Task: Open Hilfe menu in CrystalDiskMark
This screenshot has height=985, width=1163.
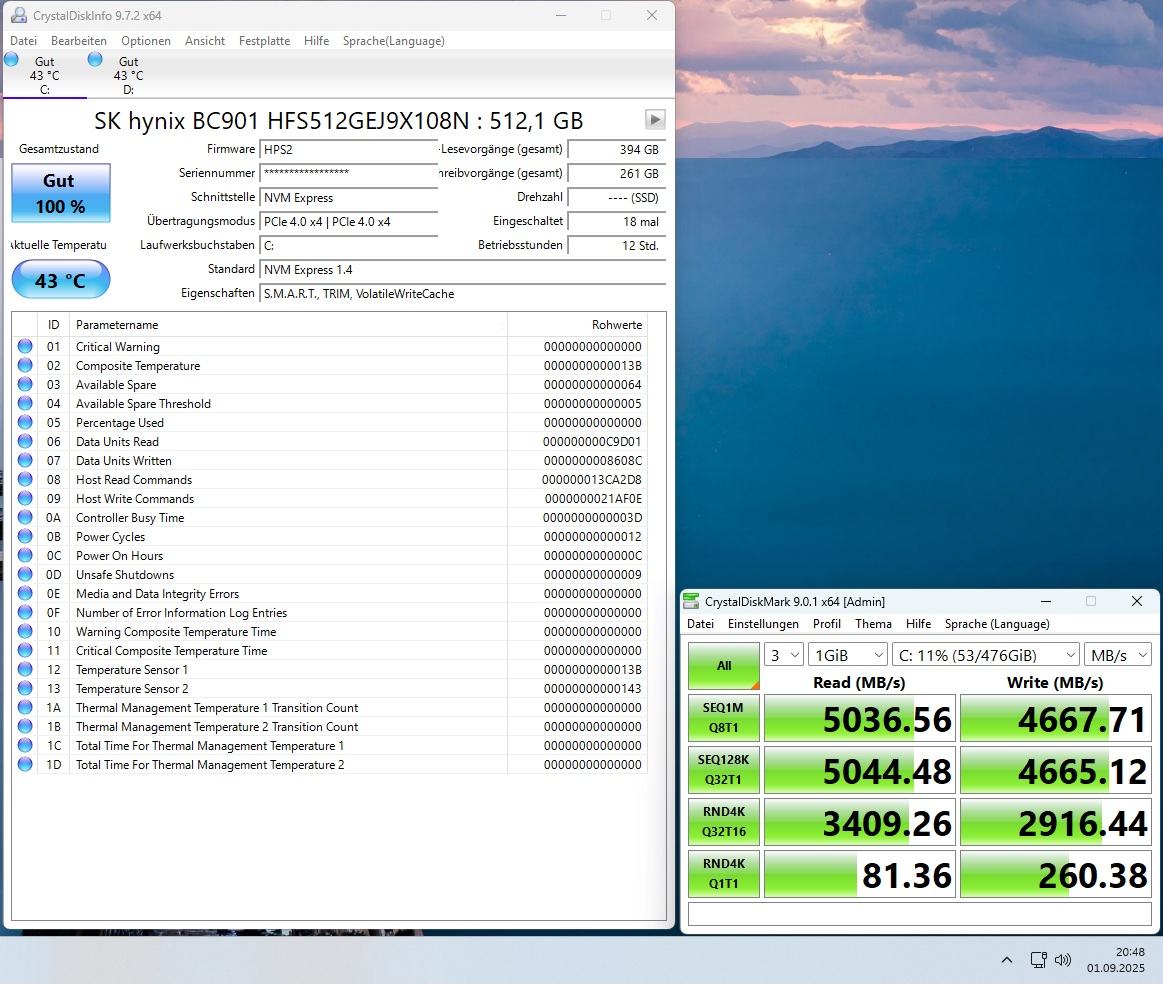Action: (918, 624)
